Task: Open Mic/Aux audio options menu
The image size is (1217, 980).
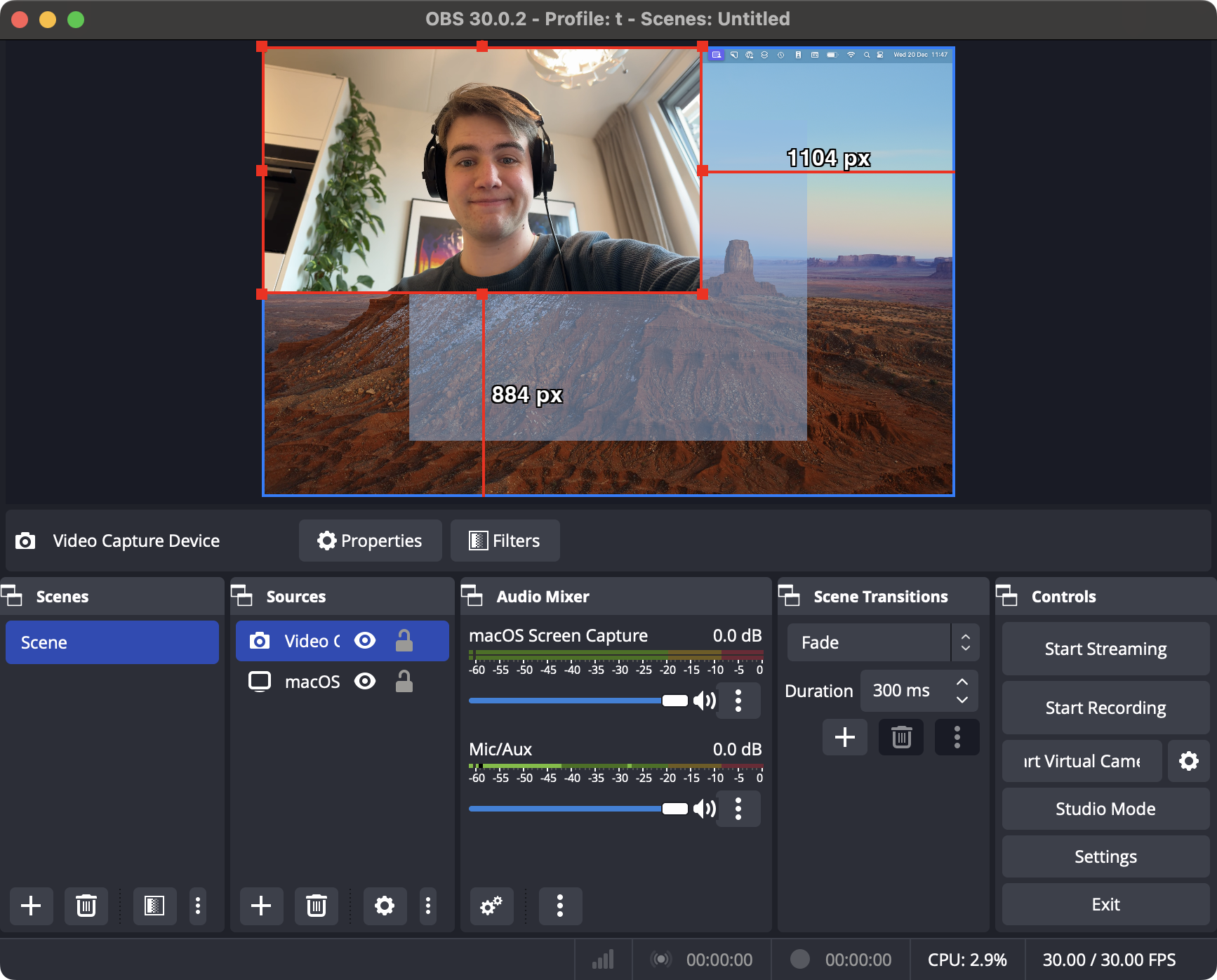Action: tap(738, 809)
